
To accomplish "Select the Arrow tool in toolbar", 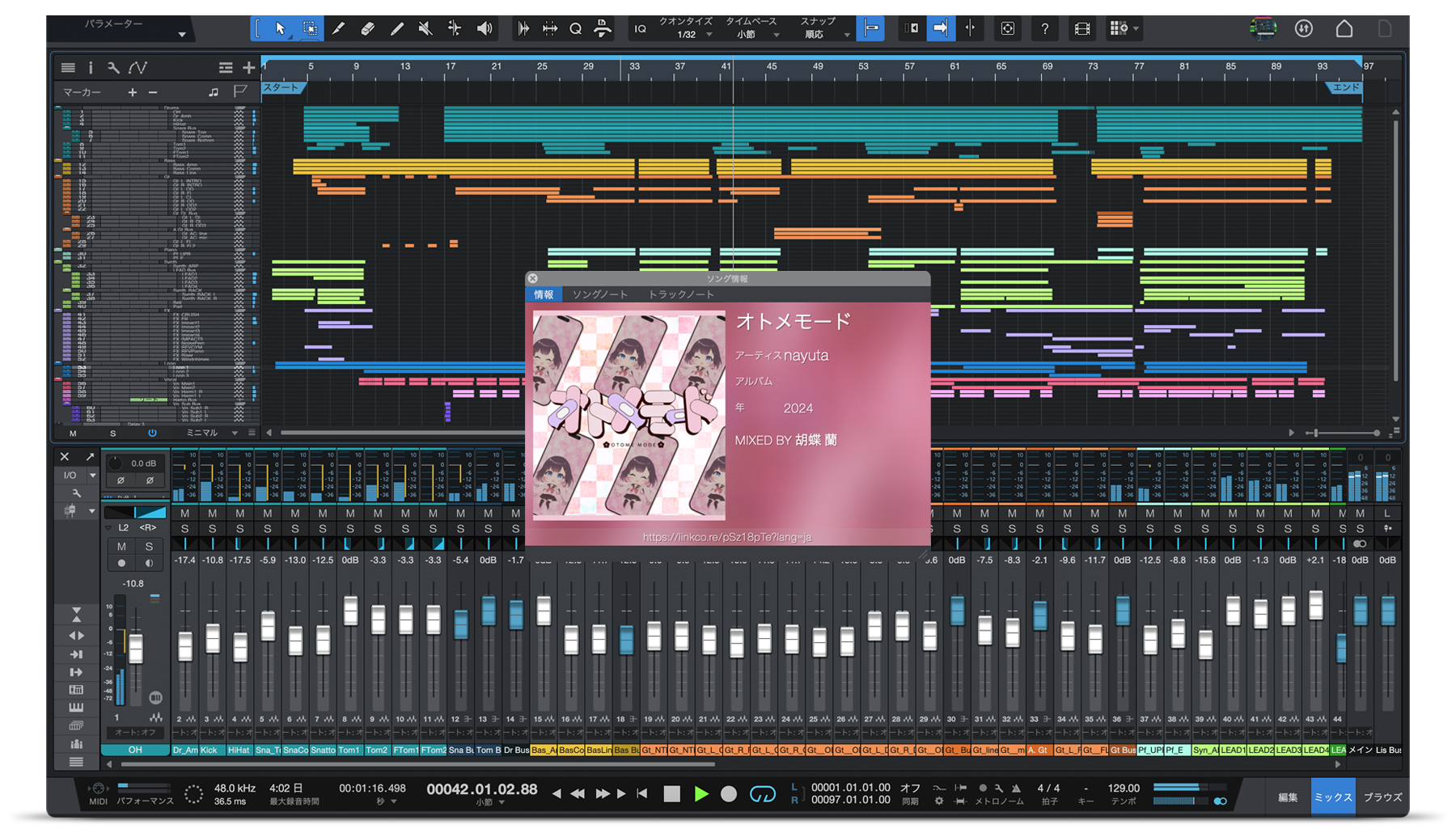I will click(280, 29).
